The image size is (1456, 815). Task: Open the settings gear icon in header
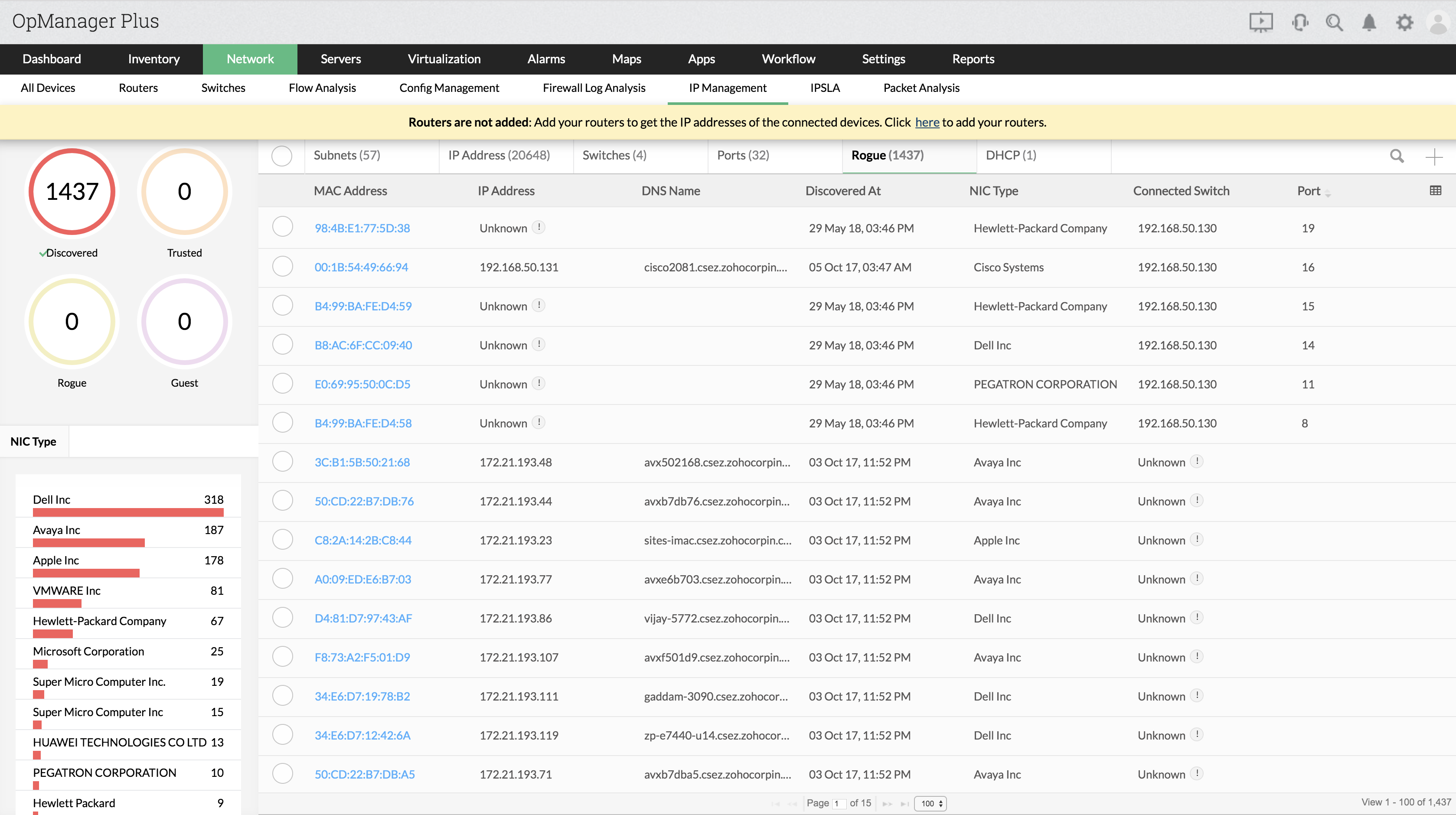[x=1404, y=23]
